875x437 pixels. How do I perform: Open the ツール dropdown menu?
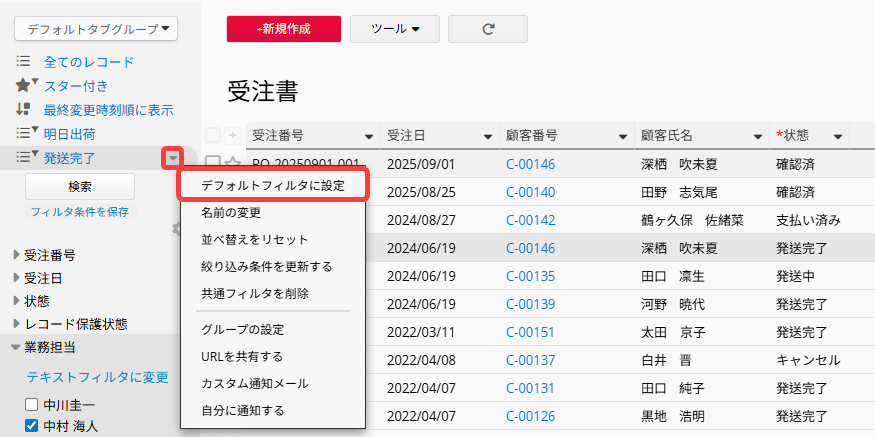tap(394, 29)
